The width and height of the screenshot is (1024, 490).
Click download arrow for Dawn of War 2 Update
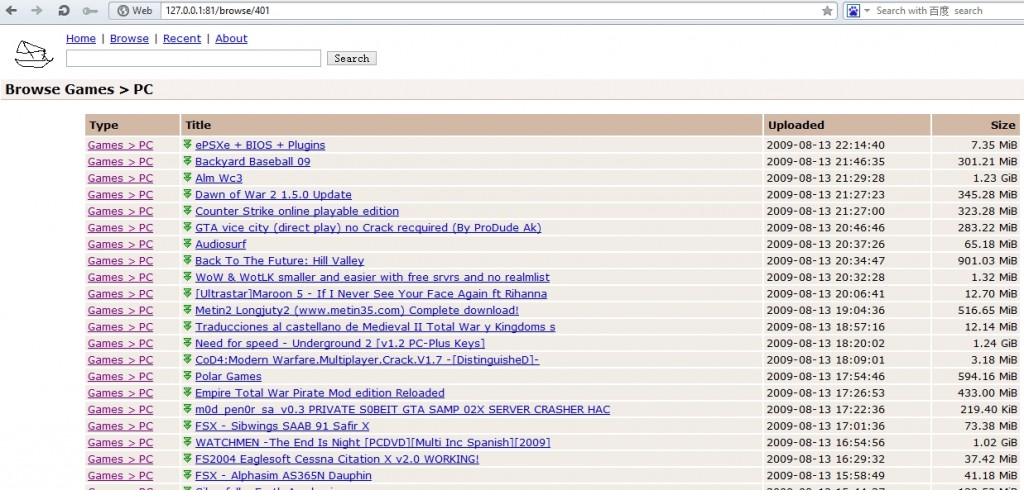pyautogui.click(x=187, y=194)
